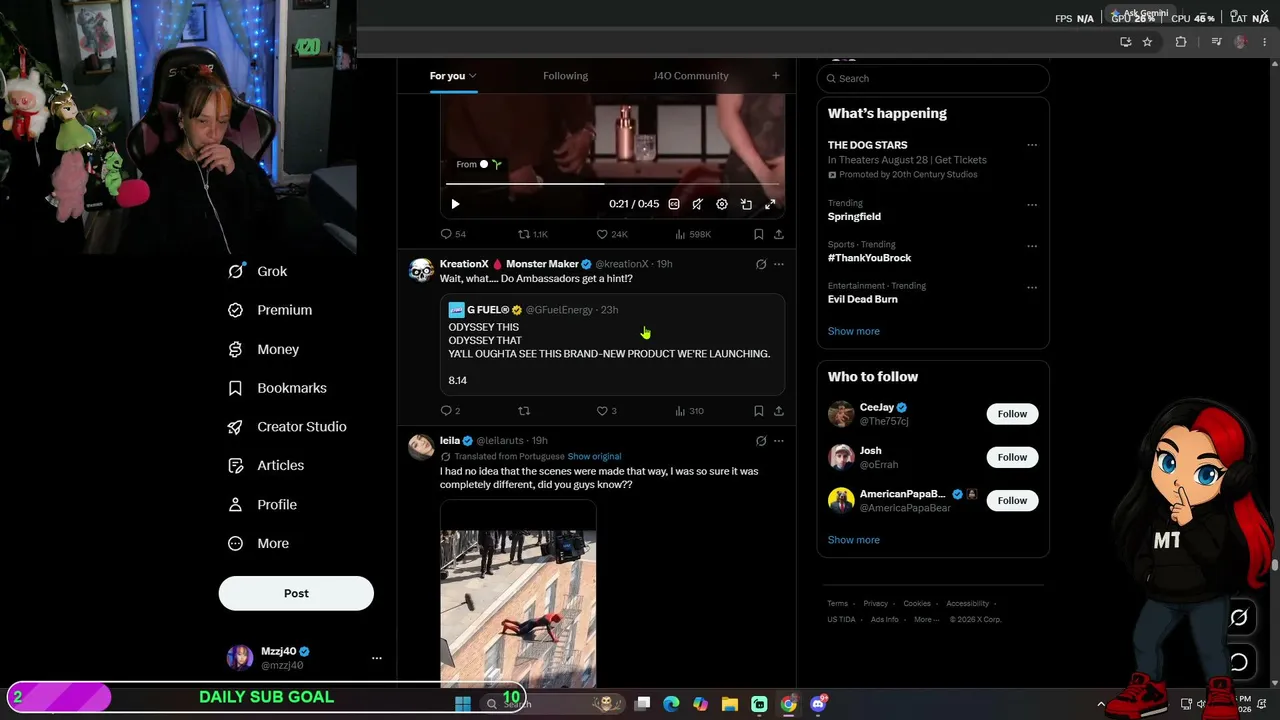Open options for Springfield trend
Image resolution: width=1280 pixels, height=720 pixels.
click(x=1032, y=205)
